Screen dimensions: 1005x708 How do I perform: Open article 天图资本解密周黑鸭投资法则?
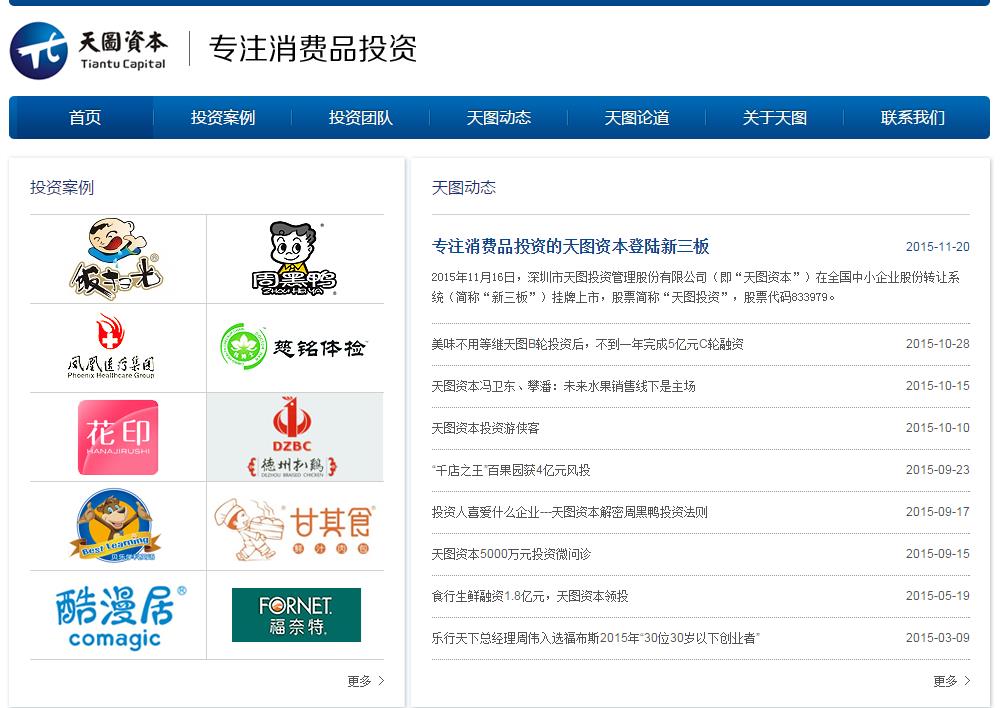tap(569, 512)
